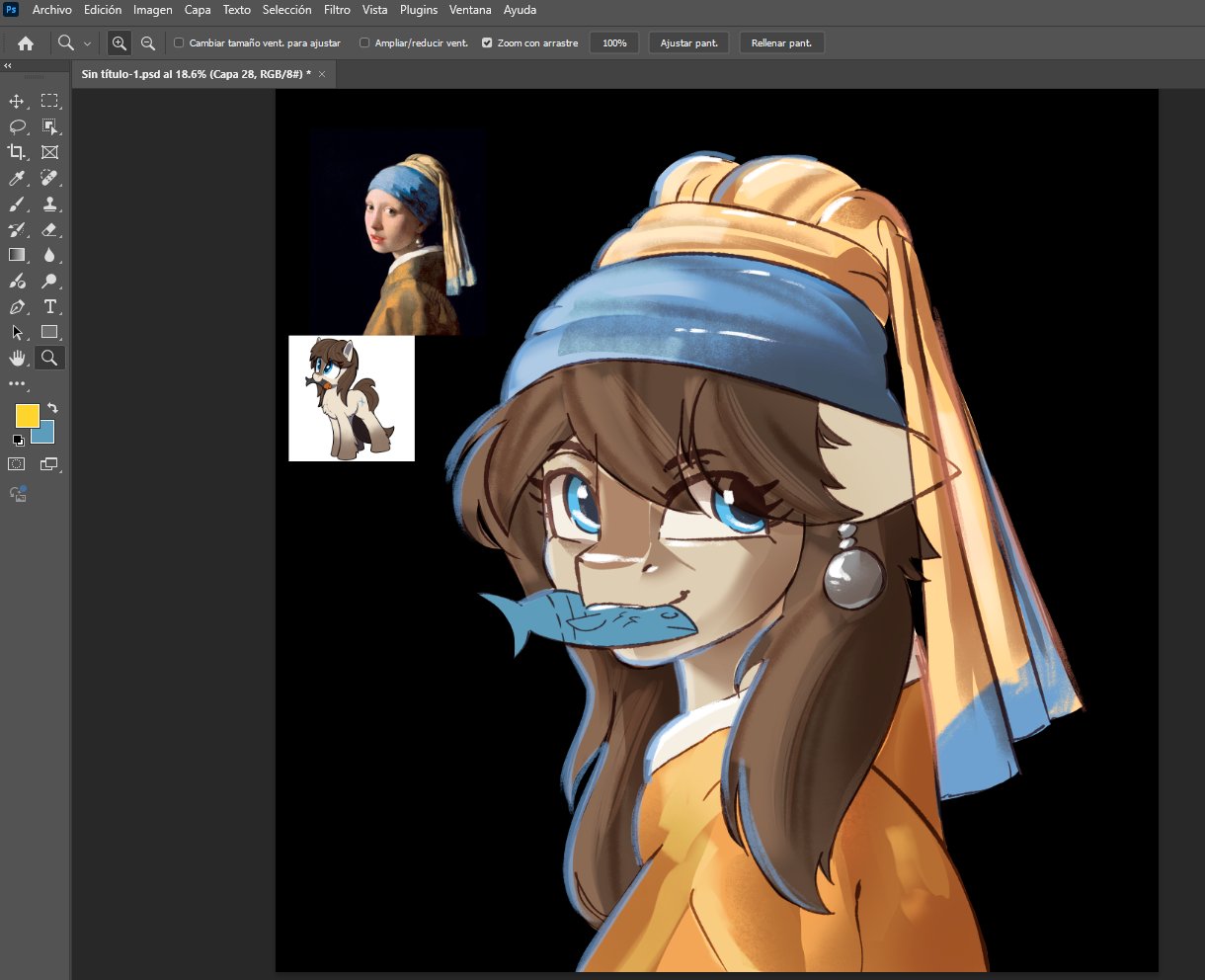Open the Selección menu
This screenshot has width=1205, height=980.
point(287,10)
